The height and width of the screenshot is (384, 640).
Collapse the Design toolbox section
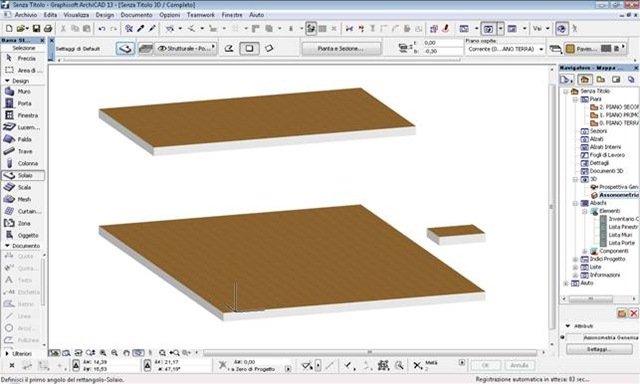[7, 81]
